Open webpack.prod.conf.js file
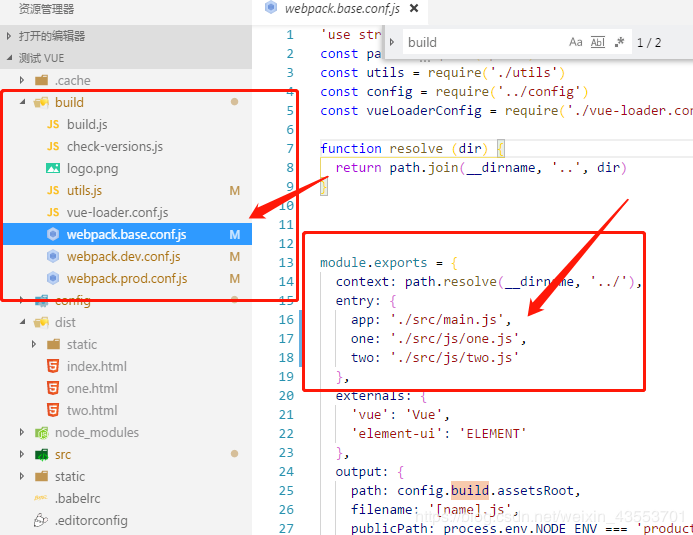The image size is (693, 535). click(127, 279)
